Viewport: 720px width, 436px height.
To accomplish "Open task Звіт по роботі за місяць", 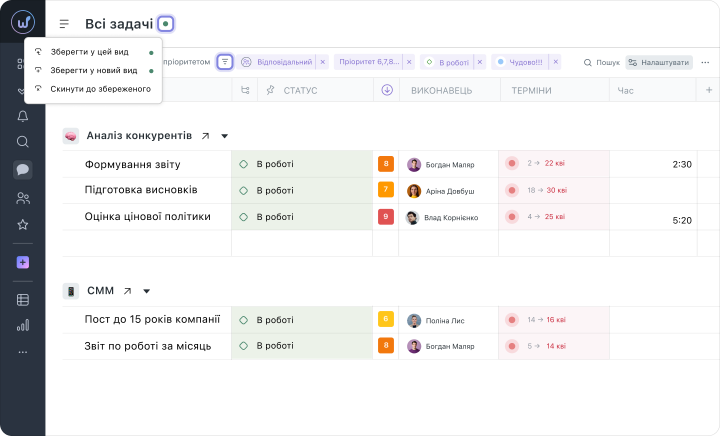I will (148, 346).
